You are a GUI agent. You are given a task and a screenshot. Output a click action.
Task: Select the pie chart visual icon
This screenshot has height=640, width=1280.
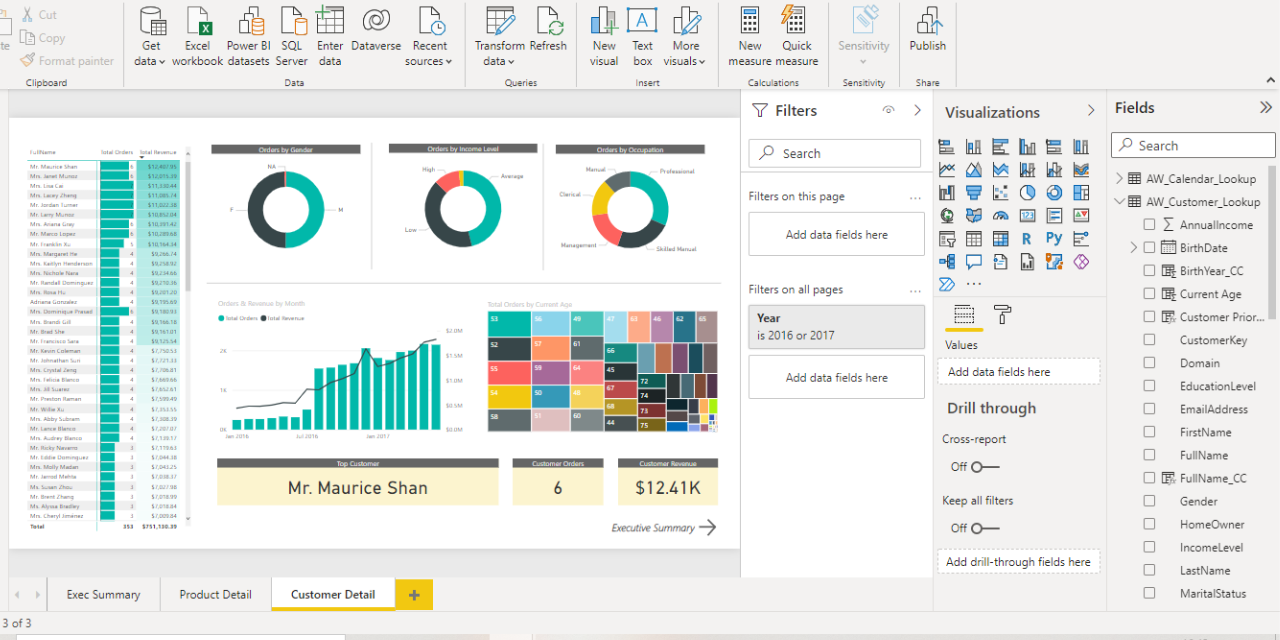1028,192
